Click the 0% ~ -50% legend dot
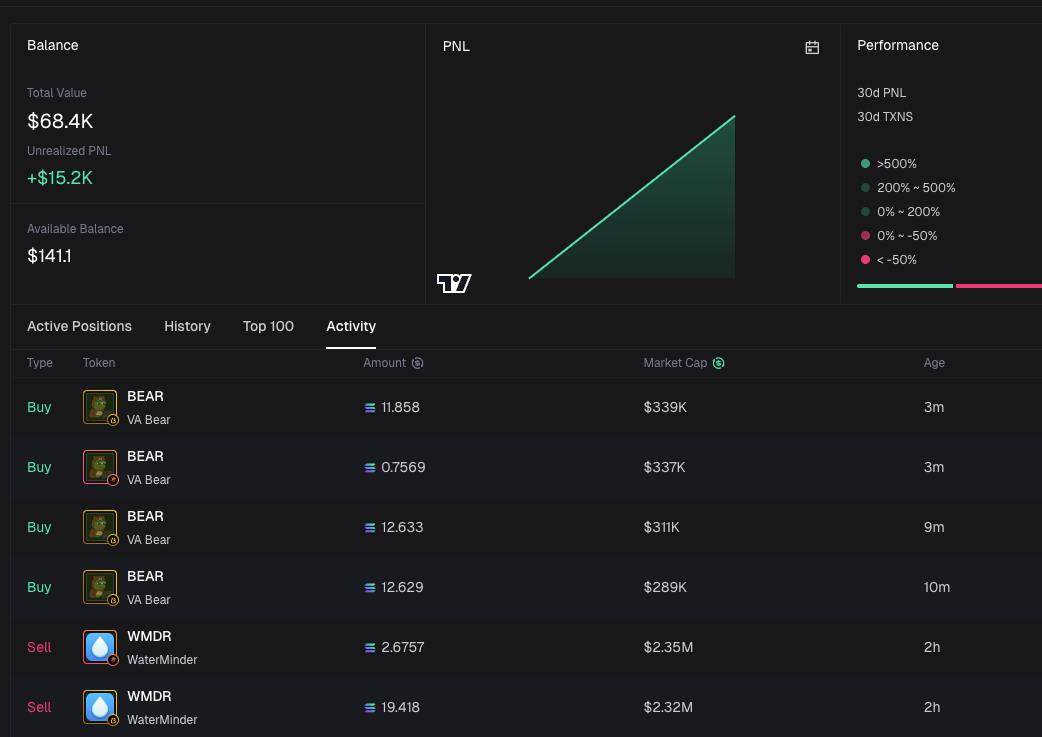 865,235
